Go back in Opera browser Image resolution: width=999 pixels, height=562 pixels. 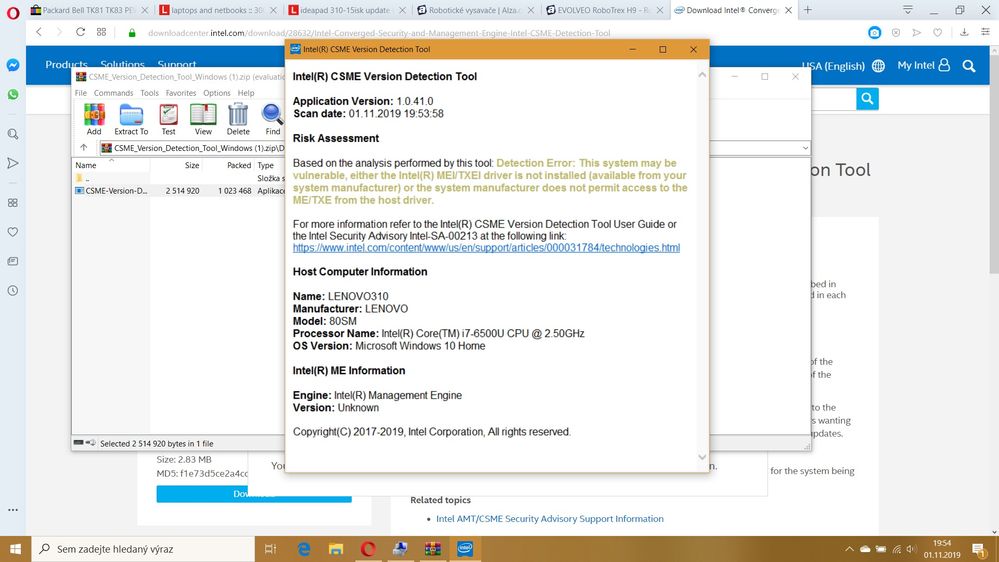(x=39, y=32)
